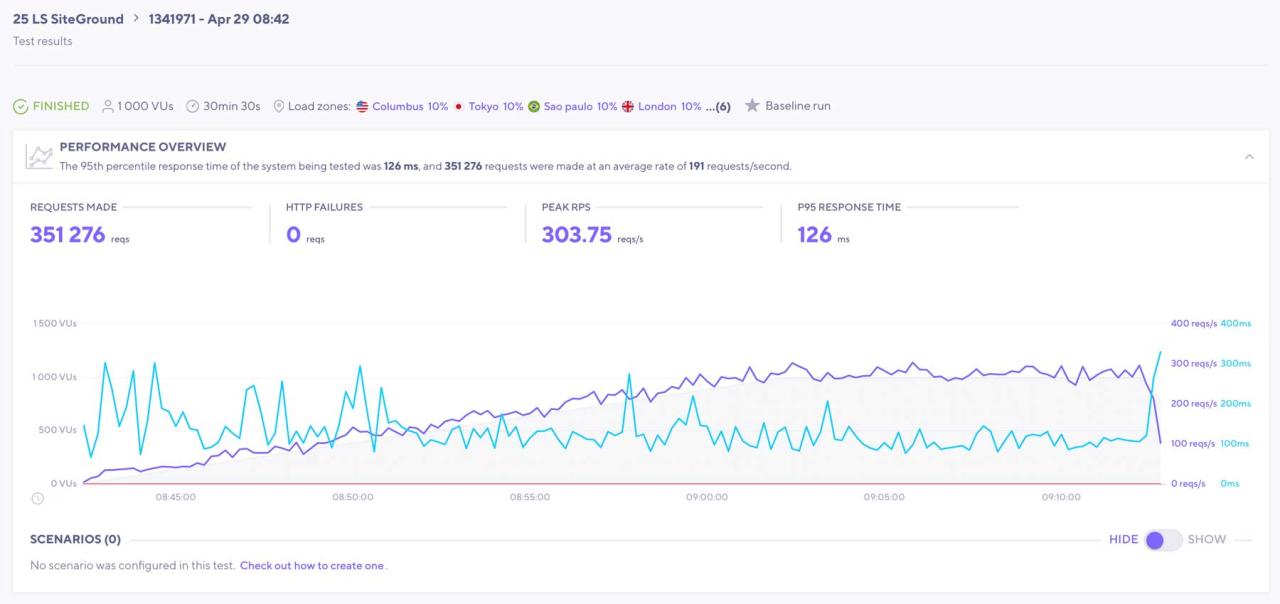1280x604 pixels.
Task: Click the HIDE label for Scenarios
Action: (1123, 540)
